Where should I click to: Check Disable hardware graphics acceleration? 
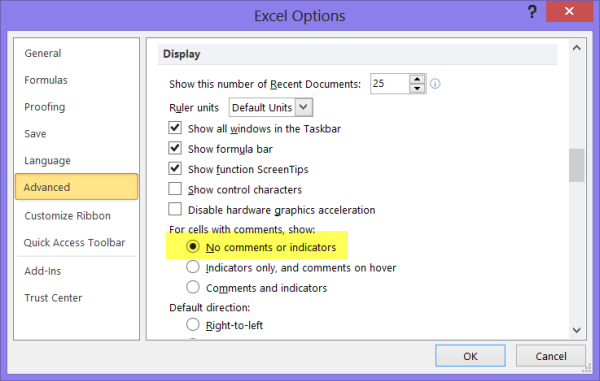click(x=175, y=209)
